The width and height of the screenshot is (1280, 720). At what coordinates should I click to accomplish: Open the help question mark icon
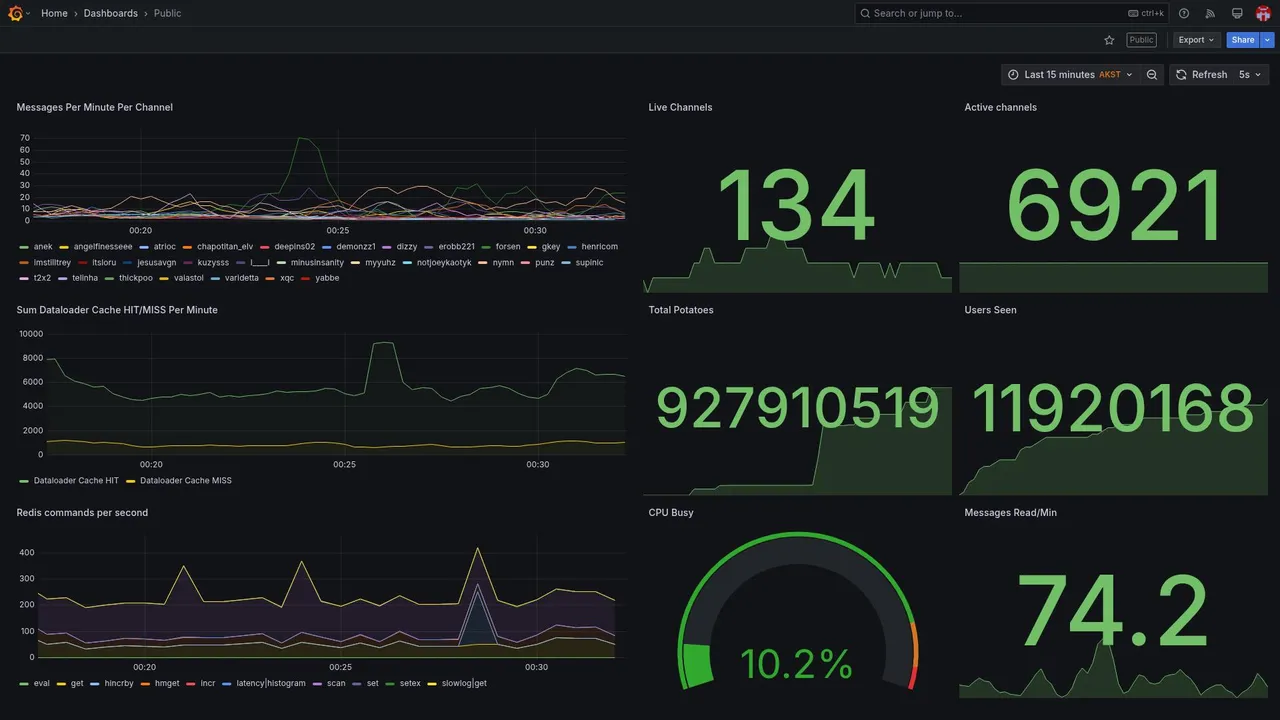pyautogui.click(x=1184, y=13)
